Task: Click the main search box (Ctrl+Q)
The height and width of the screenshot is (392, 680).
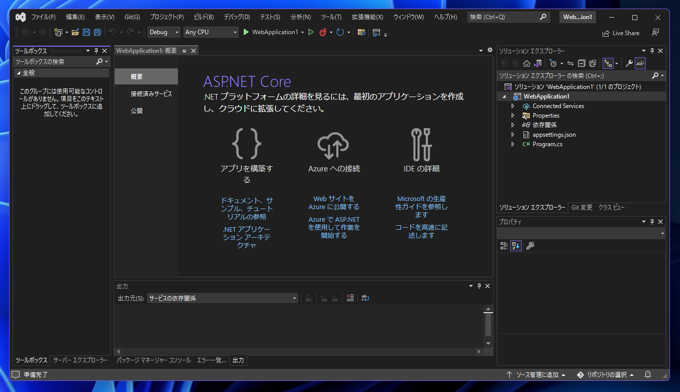Action: (x=508, y=17)
